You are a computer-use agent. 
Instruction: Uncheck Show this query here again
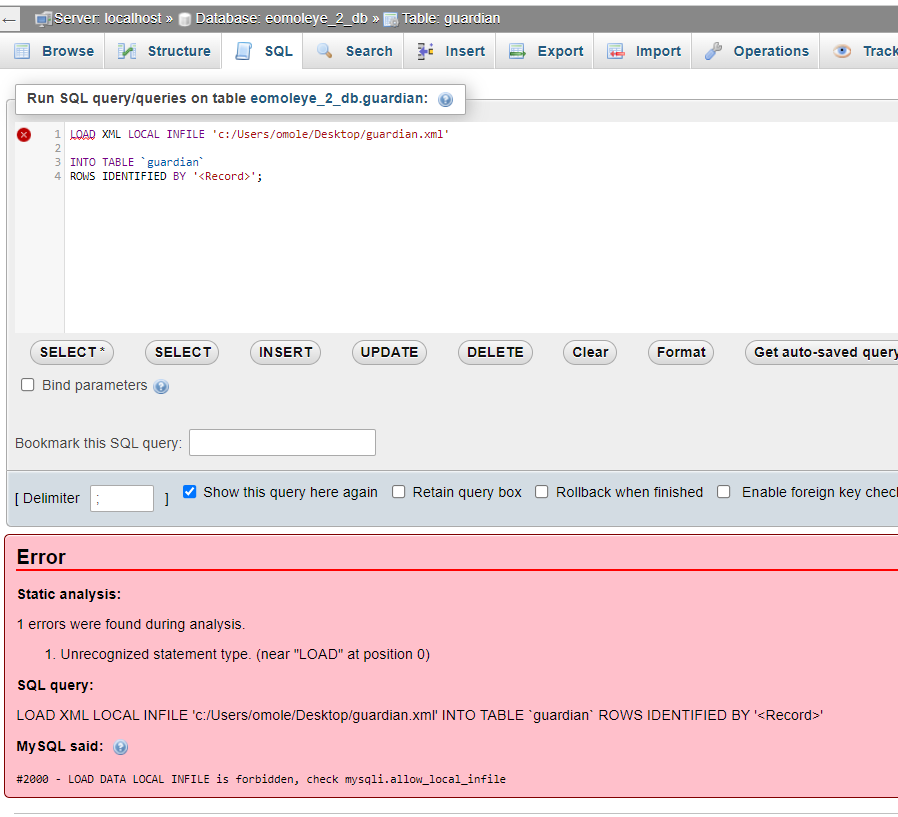pyautogui.click(x=189, y=491)
